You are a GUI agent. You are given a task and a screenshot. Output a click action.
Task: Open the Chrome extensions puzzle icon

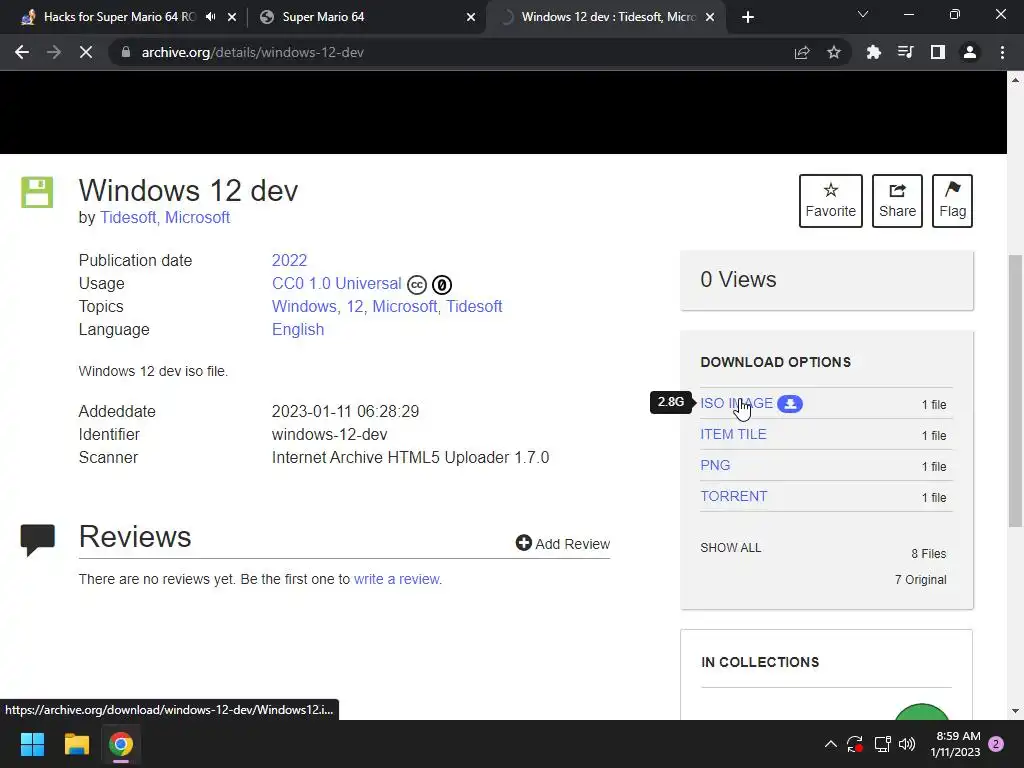pyautogui.click(x=873, y=52)
